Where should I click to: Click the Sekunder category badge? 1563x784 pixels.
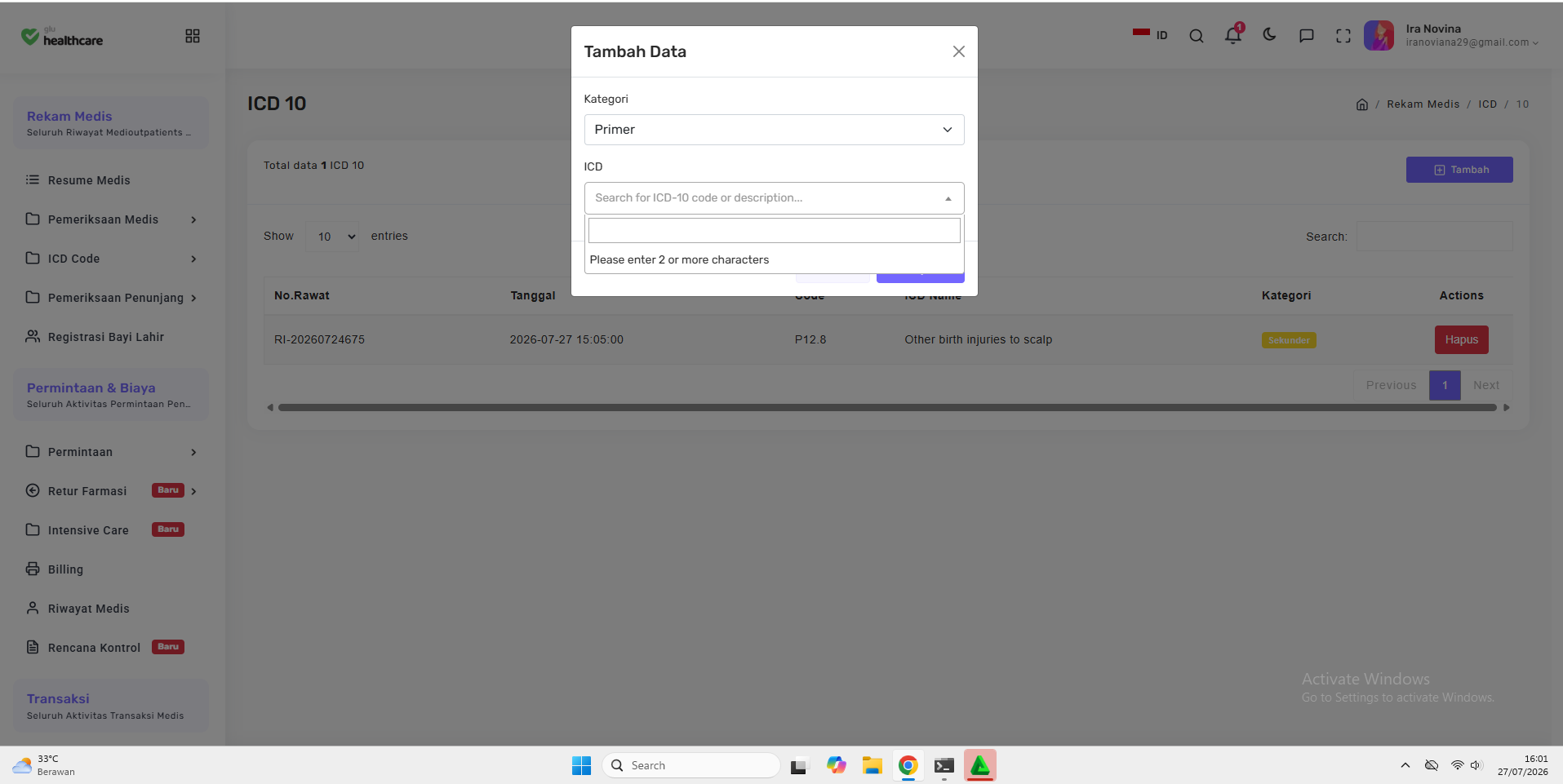click(1289, 340)
